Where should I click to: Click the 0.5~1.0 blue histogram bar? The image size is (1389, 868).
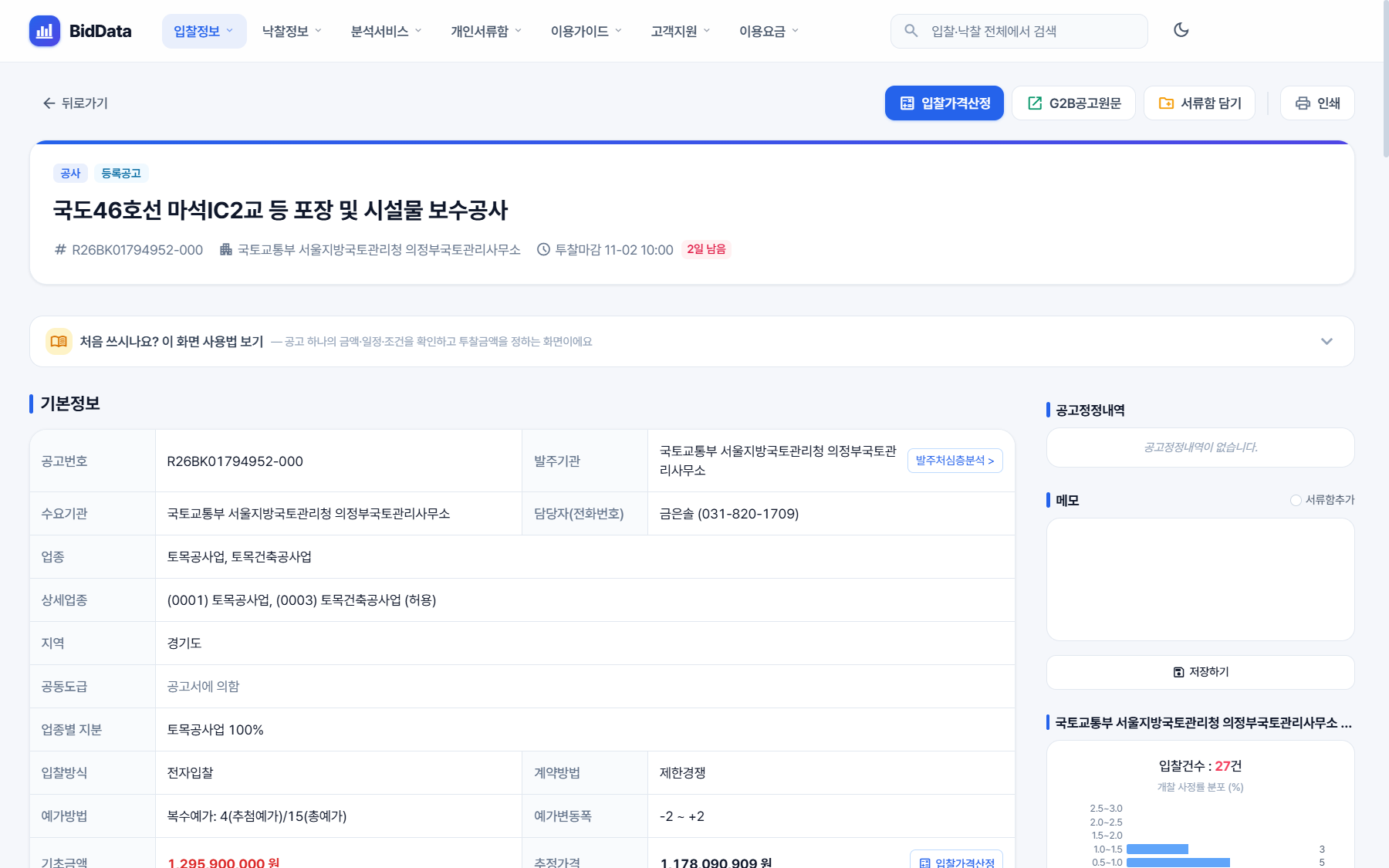pyautogui.click(x=1178, y=863)
